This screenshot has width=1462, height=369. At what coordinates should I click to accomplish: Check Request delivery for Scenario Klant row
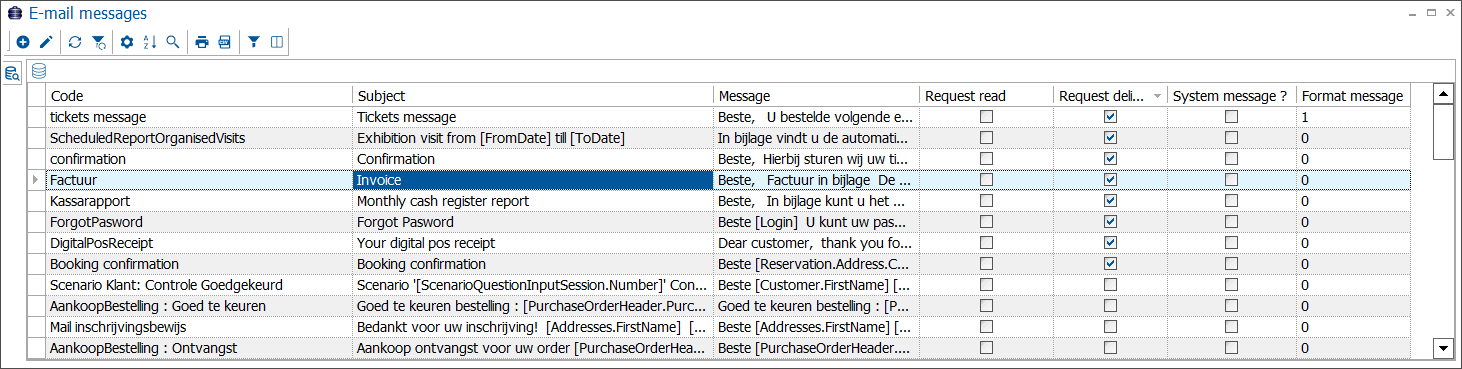[1110, 285]
